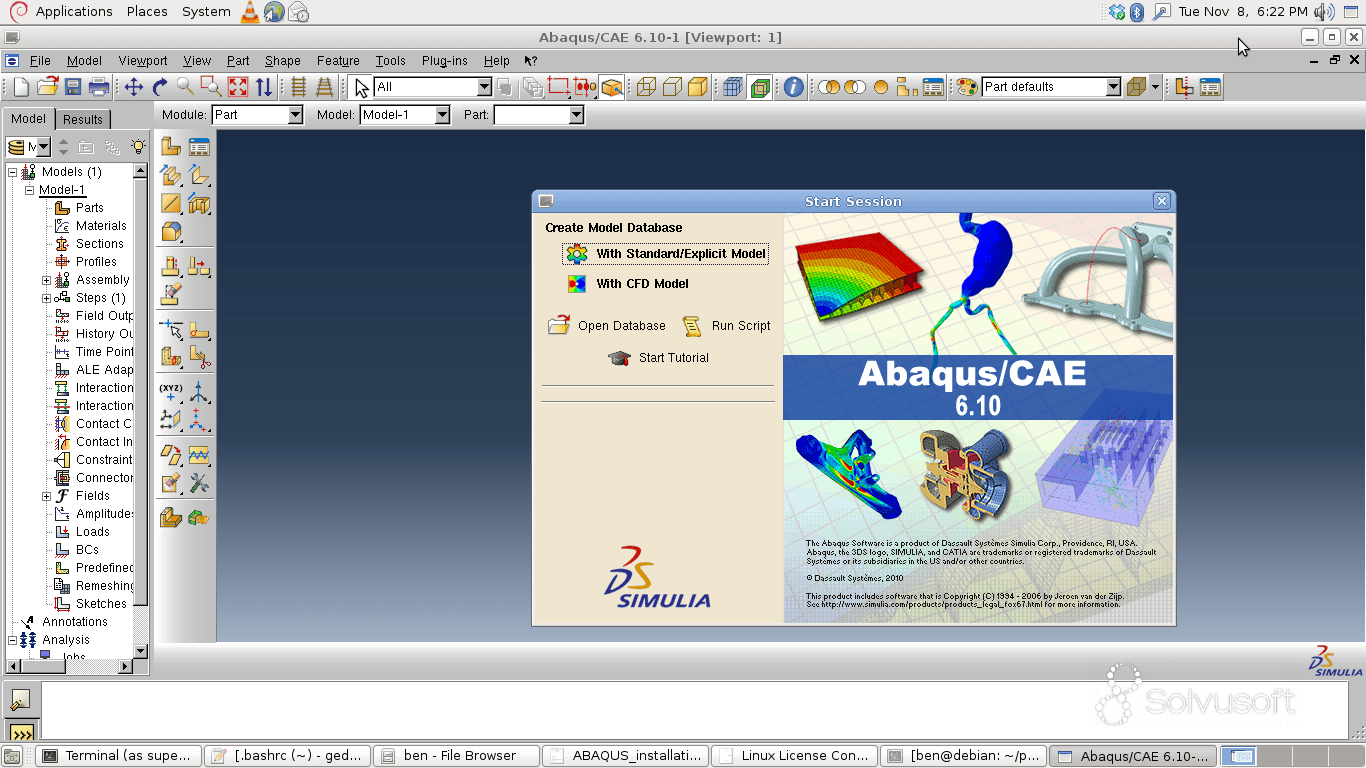Click the Color Code palette icon
The height and width of the screenshot is (768, 1366).
(x=966, y=87)
